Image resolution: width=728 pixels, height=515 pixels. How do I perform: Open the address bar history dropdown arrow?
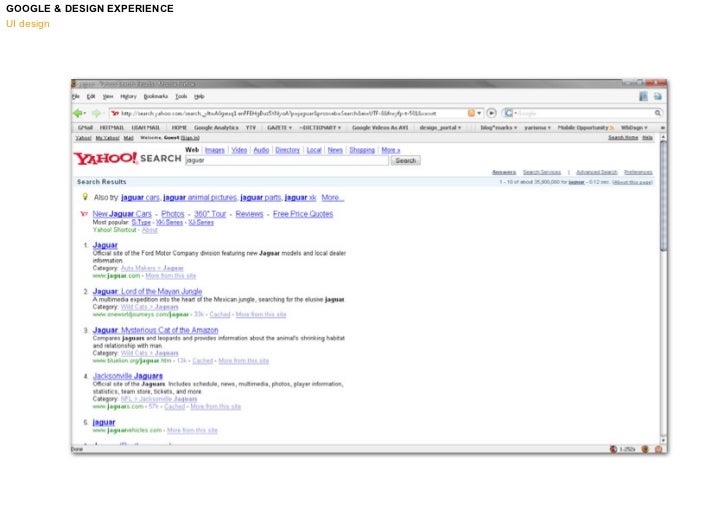[479, 113]
